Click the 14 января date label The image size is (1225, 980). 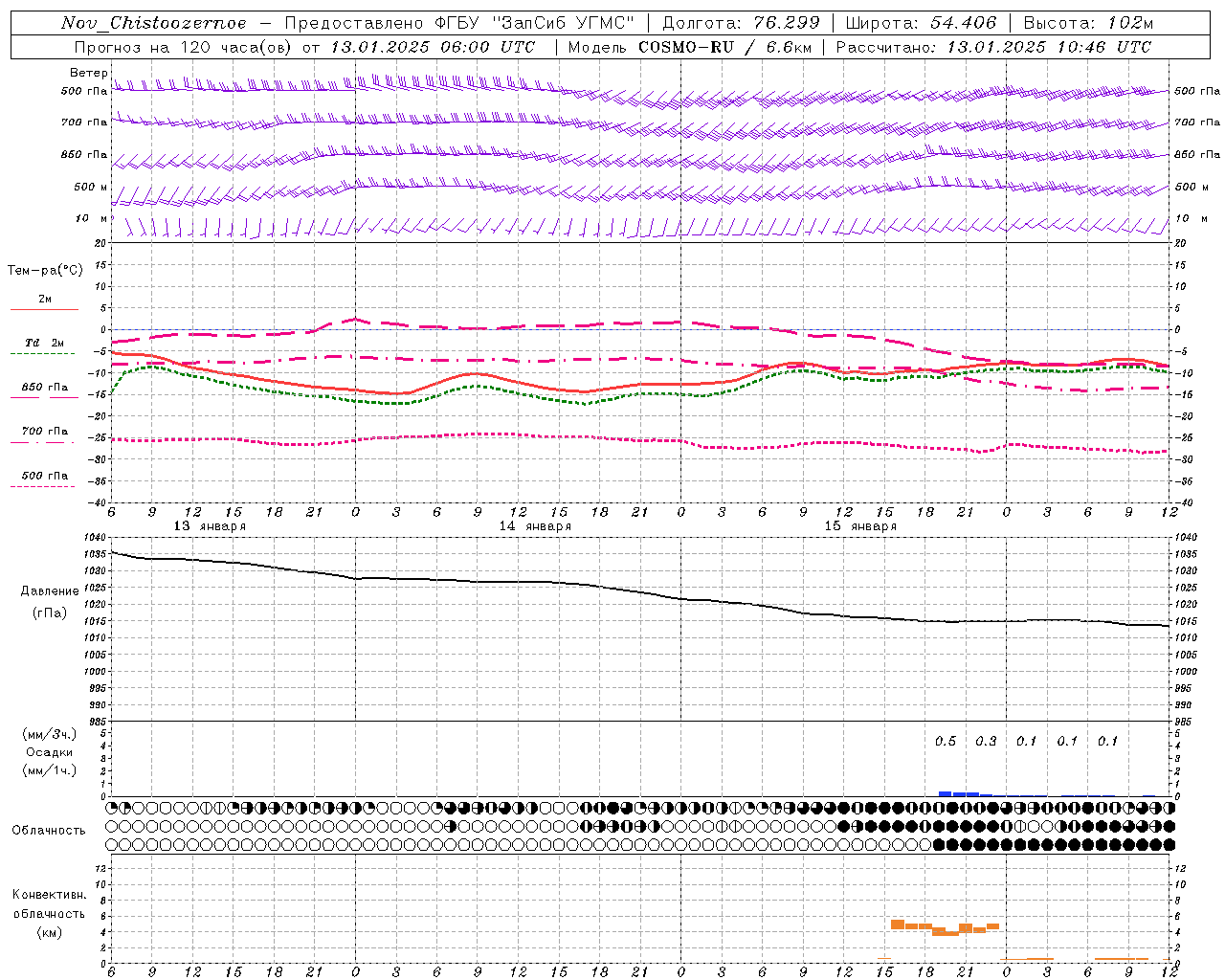[x=535, y=526]
